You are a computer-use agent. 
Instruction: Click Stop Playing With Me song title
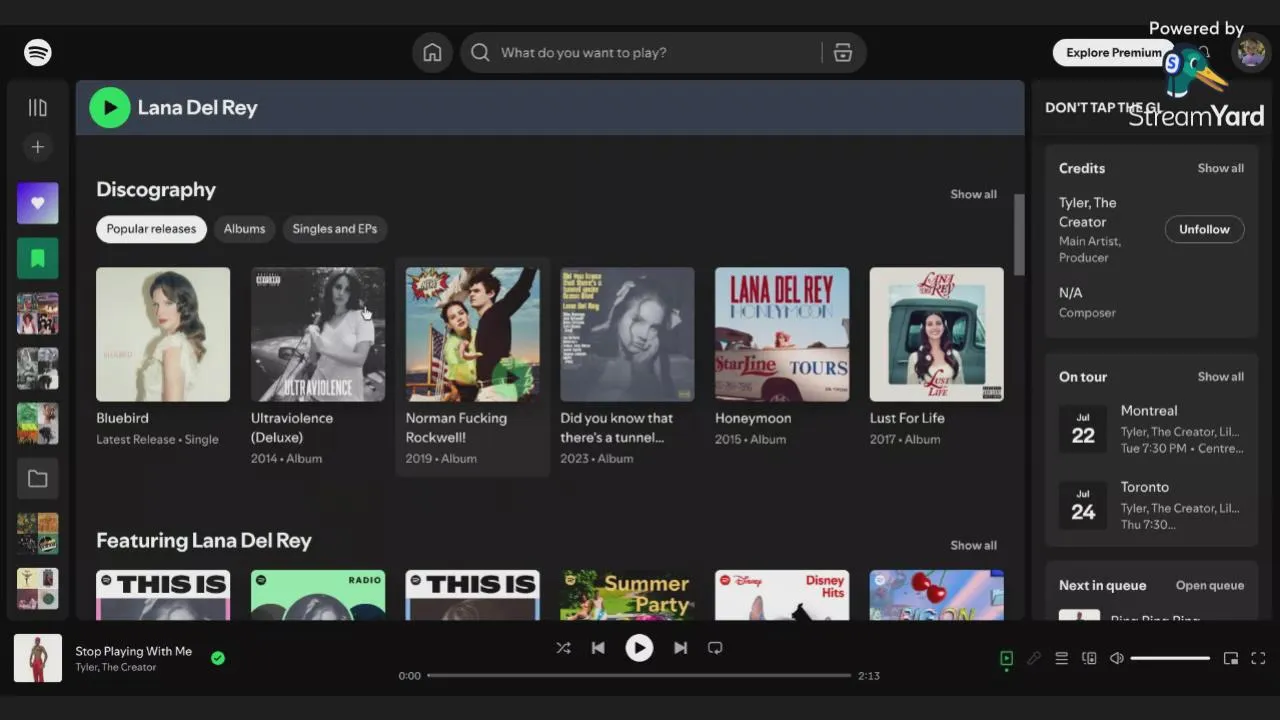coord(133,651)
